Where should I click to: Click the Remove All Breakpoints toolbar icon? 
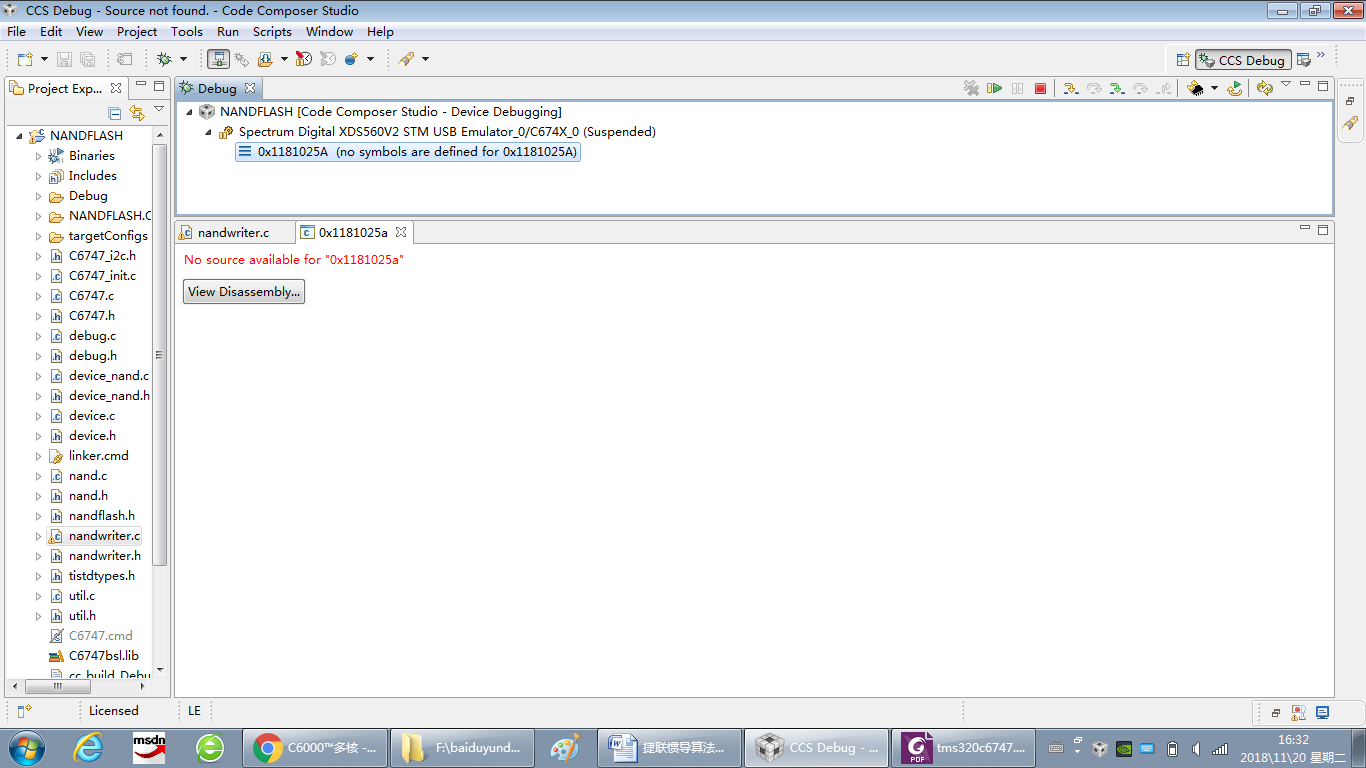click(304, 59)
